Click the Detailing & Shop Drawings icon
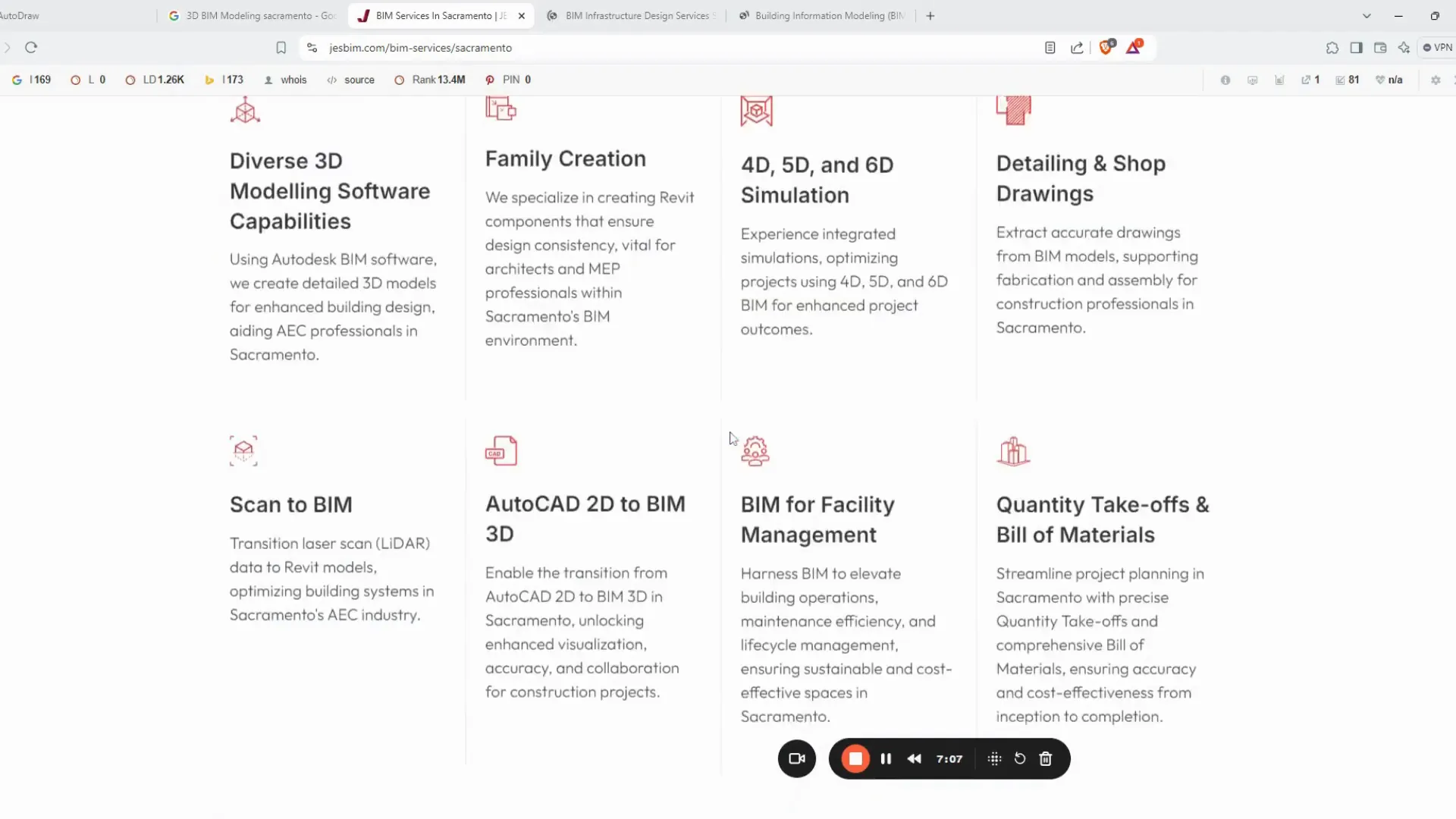The width and height of the screenshot is (1456, 819). point(1013,110)
